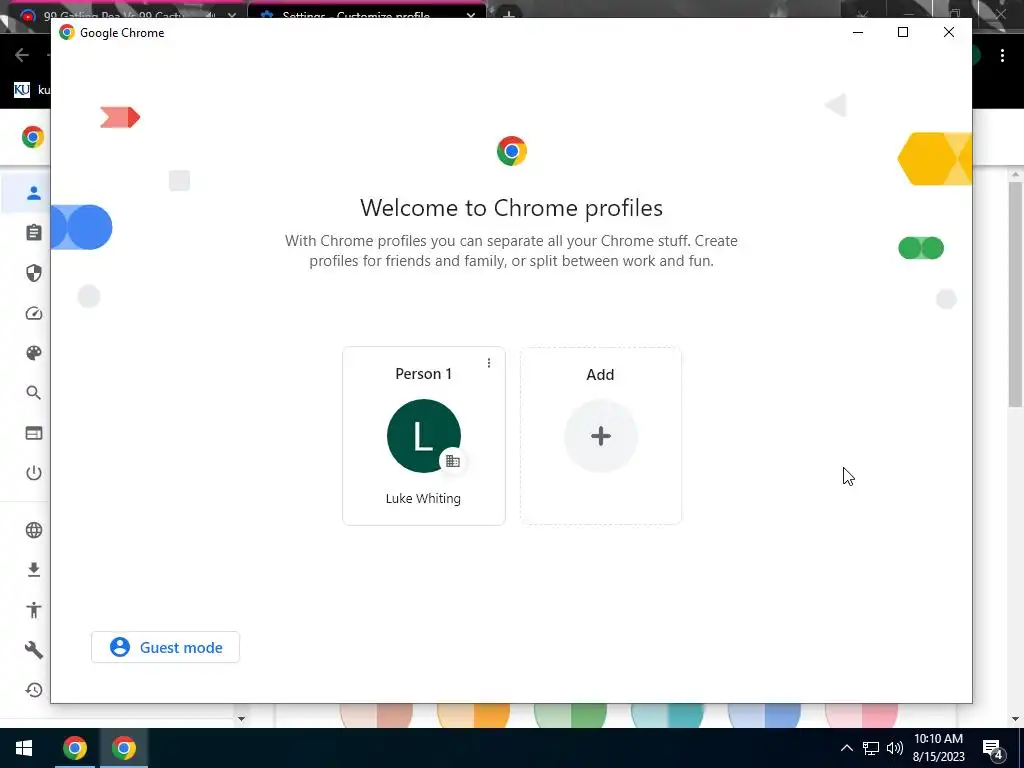Select the green theme color swatch
This screenshot has height=768, width=1024.
click(x=570, y=714)
